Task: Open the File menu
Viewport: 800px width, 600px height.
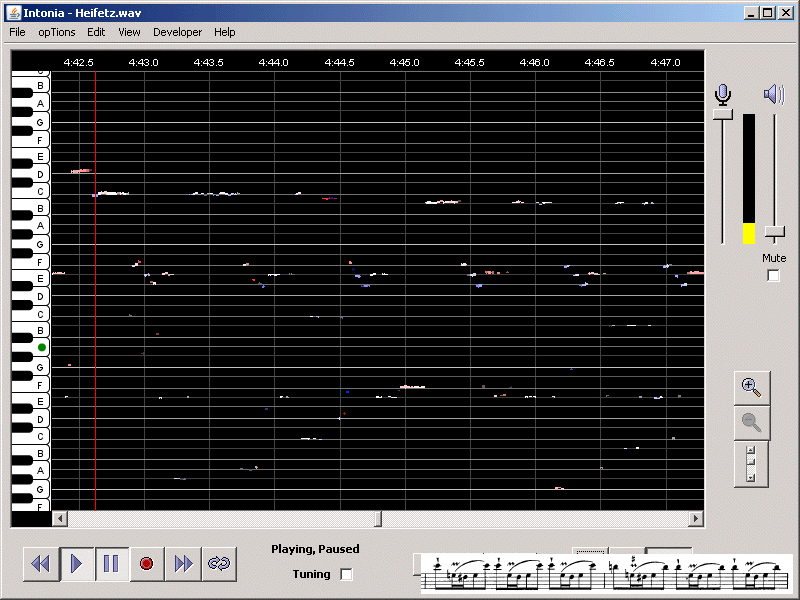Action: [17, 32]
